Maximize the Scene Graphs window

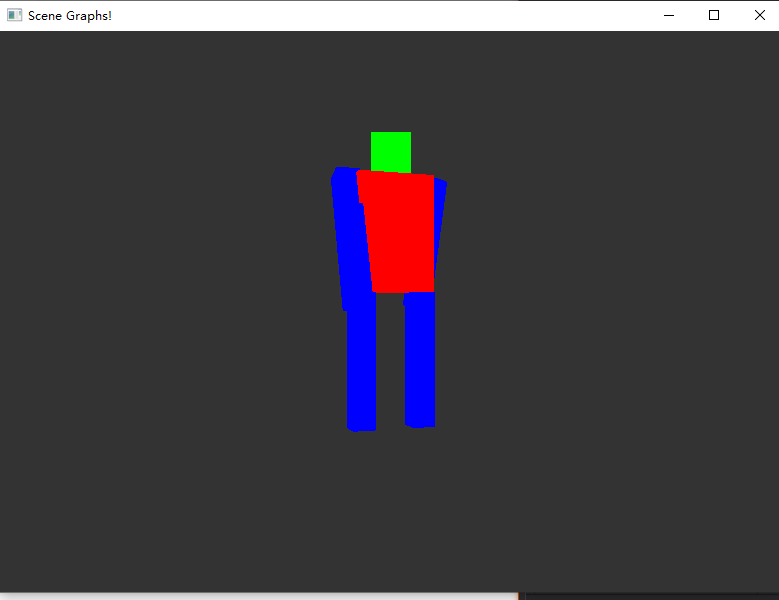[714, 15]
